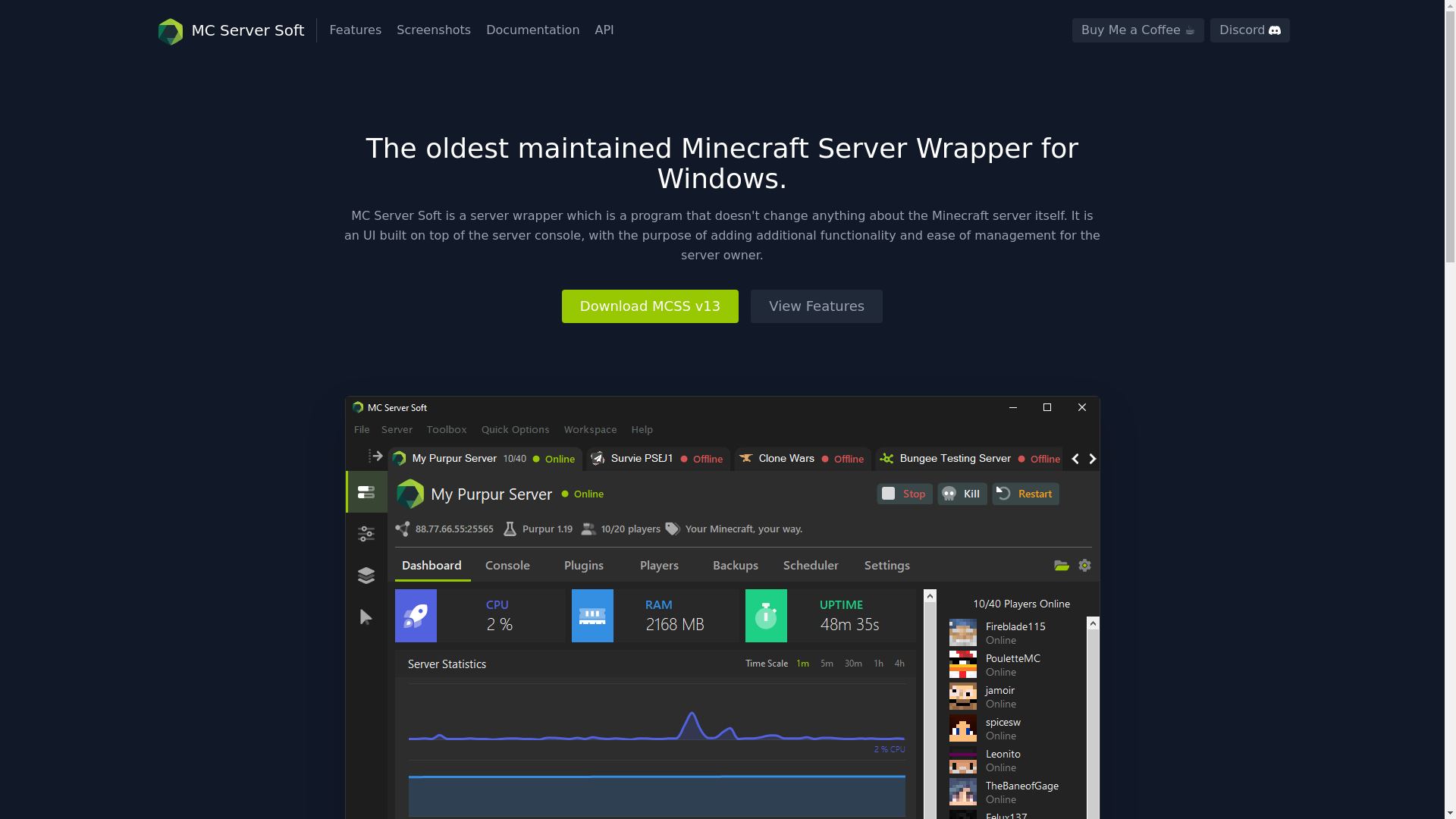Open the Quick Options menu

click(x=515, y=430)
